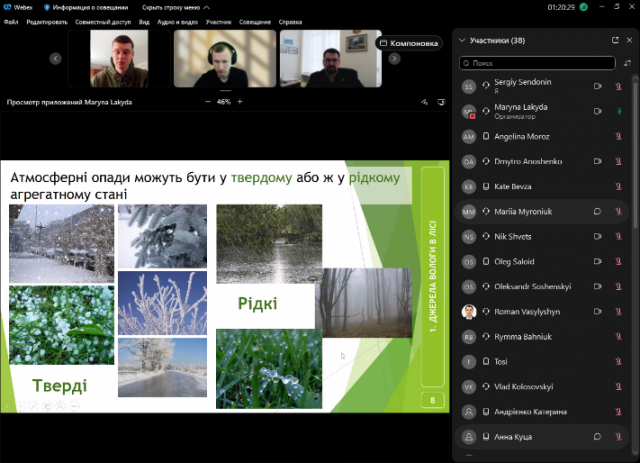Click the 46% zoom level value

(x=224, y=102)
